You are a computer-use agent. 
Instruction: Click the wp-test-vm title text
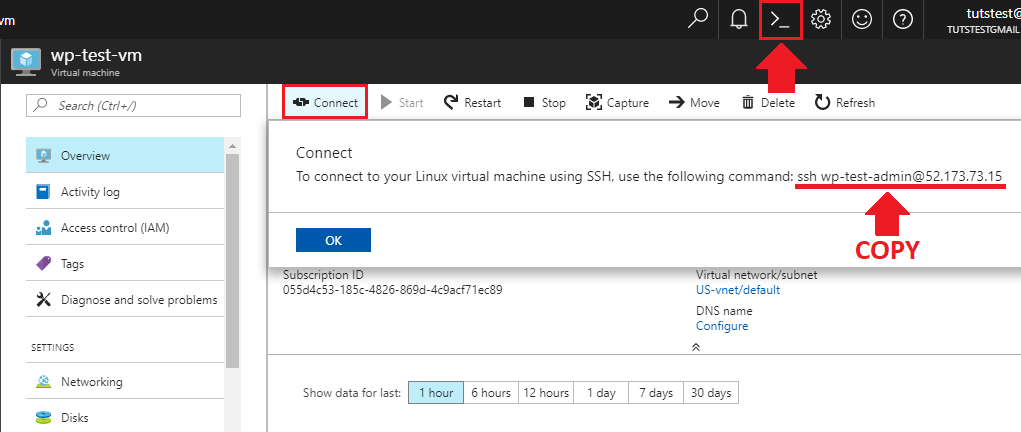click(x=96, y=55)
